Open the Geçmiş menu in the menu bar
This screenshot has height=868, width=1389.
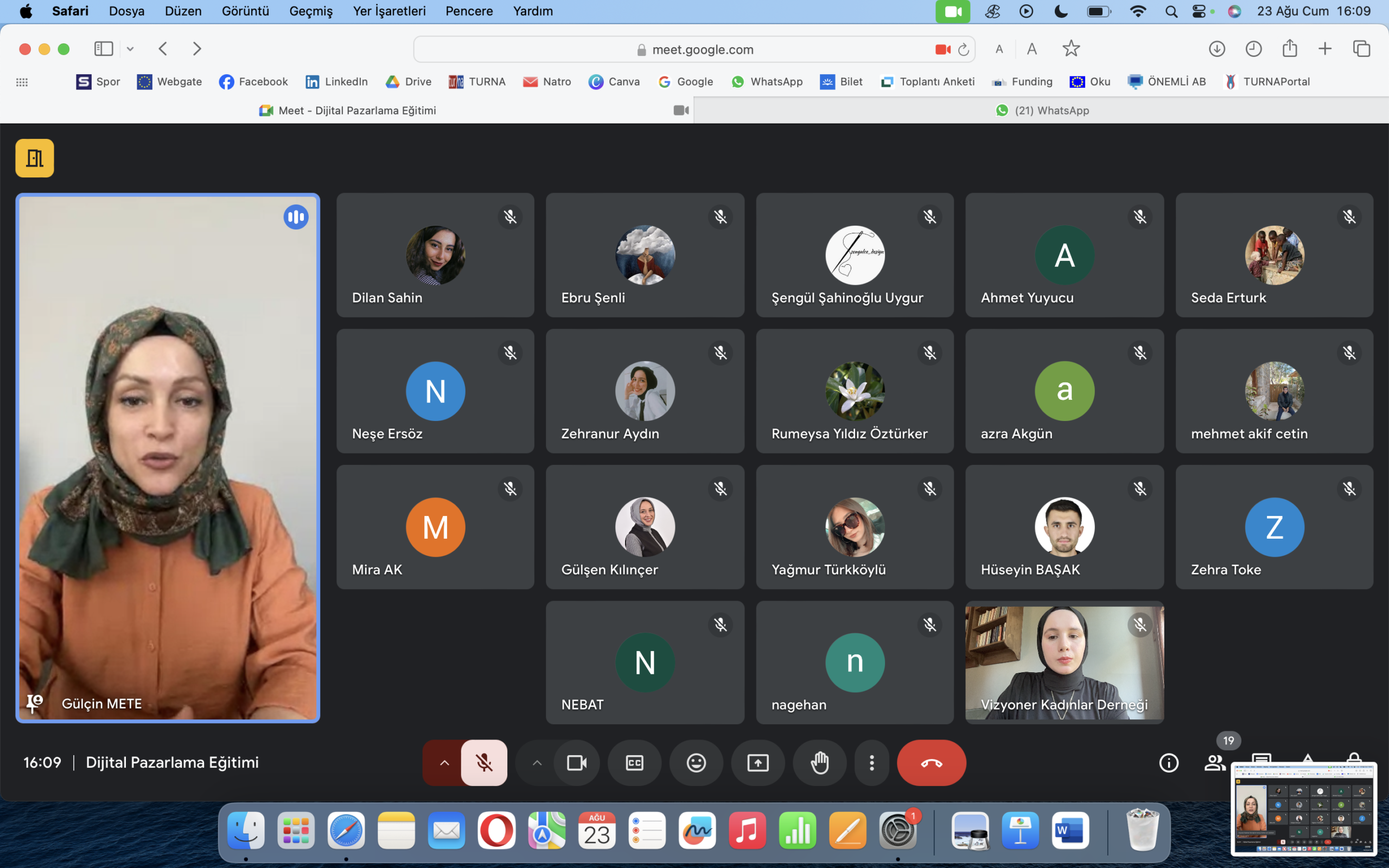click(310, 11)
